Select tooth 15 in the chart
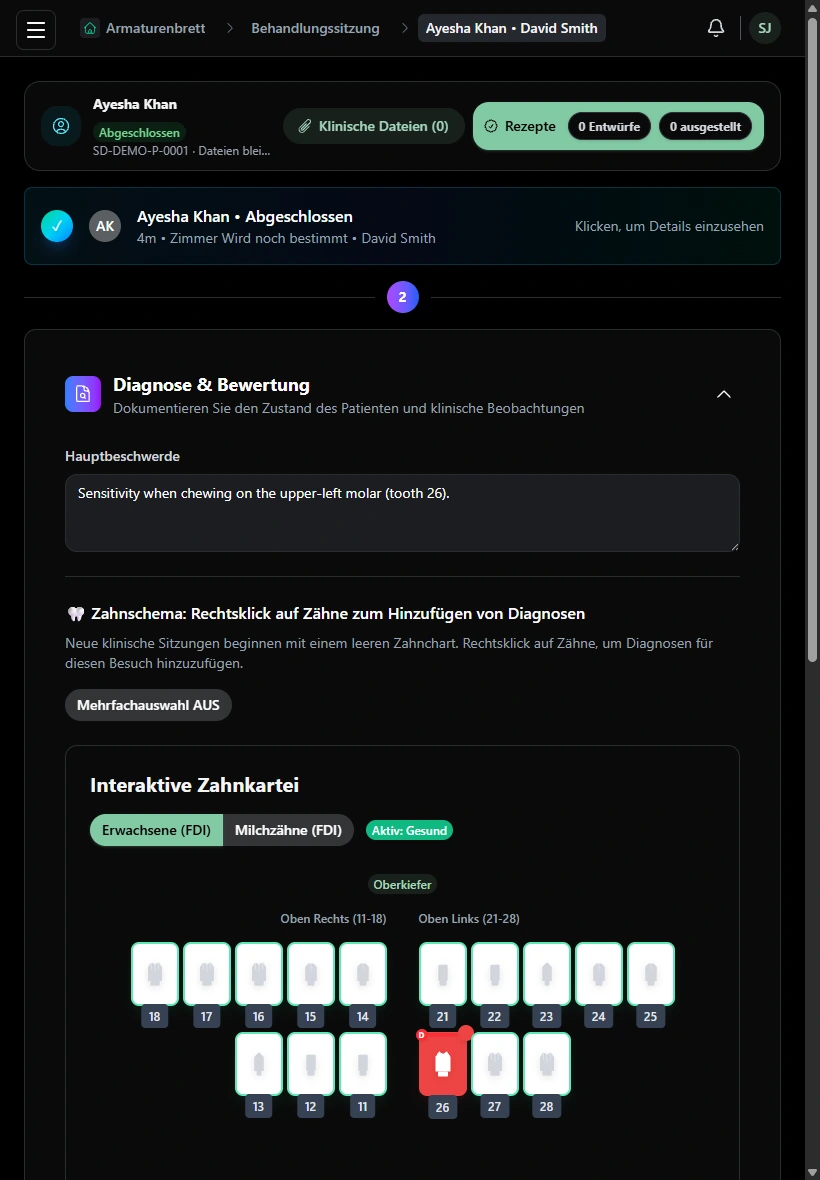 [x=311, y=974]
